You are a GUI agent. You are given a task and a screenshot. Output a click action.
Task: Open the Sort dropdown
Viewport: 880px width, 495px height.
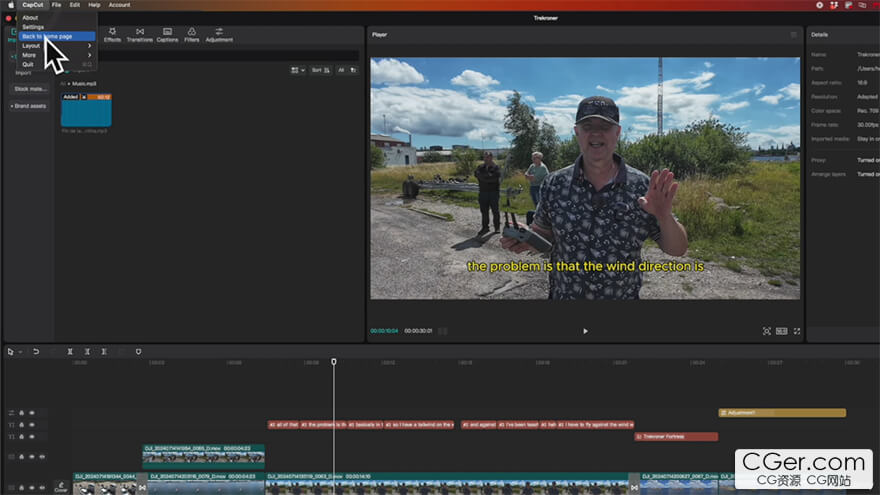[x=320, y=70]
